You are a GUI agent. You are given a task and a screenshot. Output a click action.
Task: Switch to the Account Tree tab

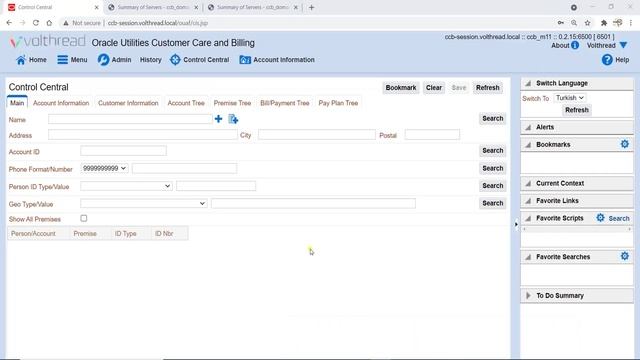[186, 103]
